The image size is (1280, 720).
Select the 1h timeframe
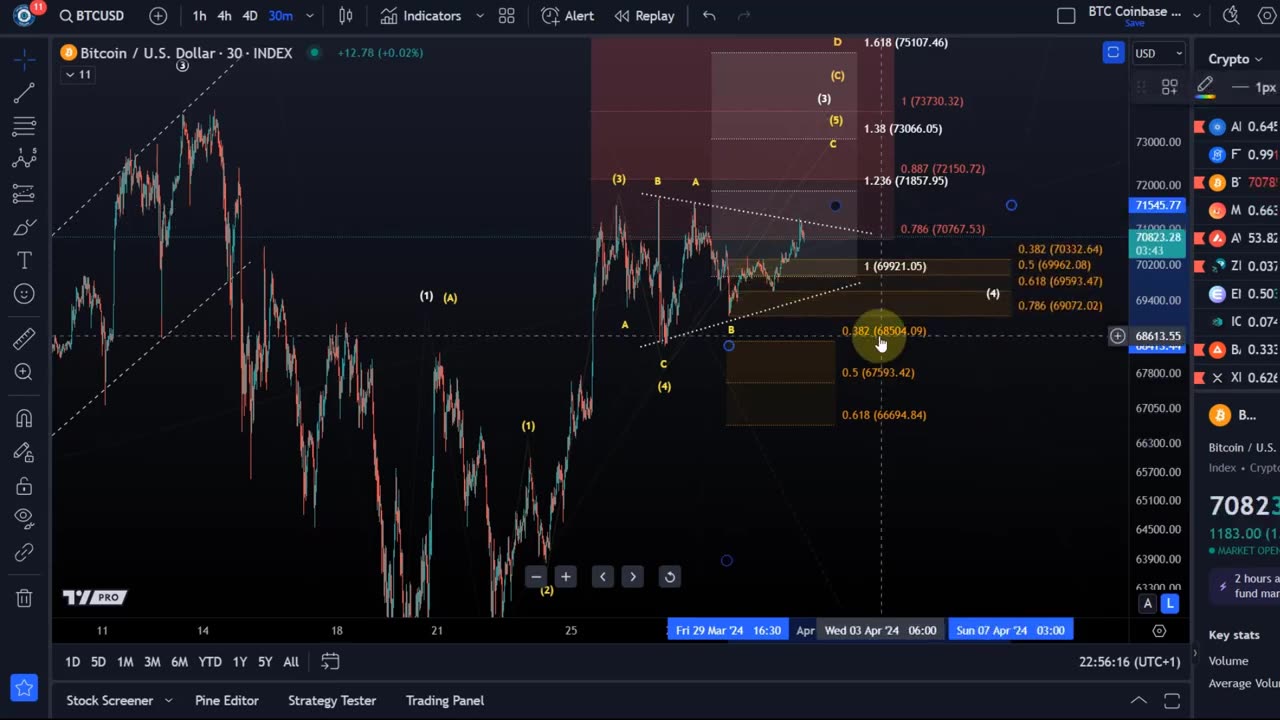click(200, 16)
